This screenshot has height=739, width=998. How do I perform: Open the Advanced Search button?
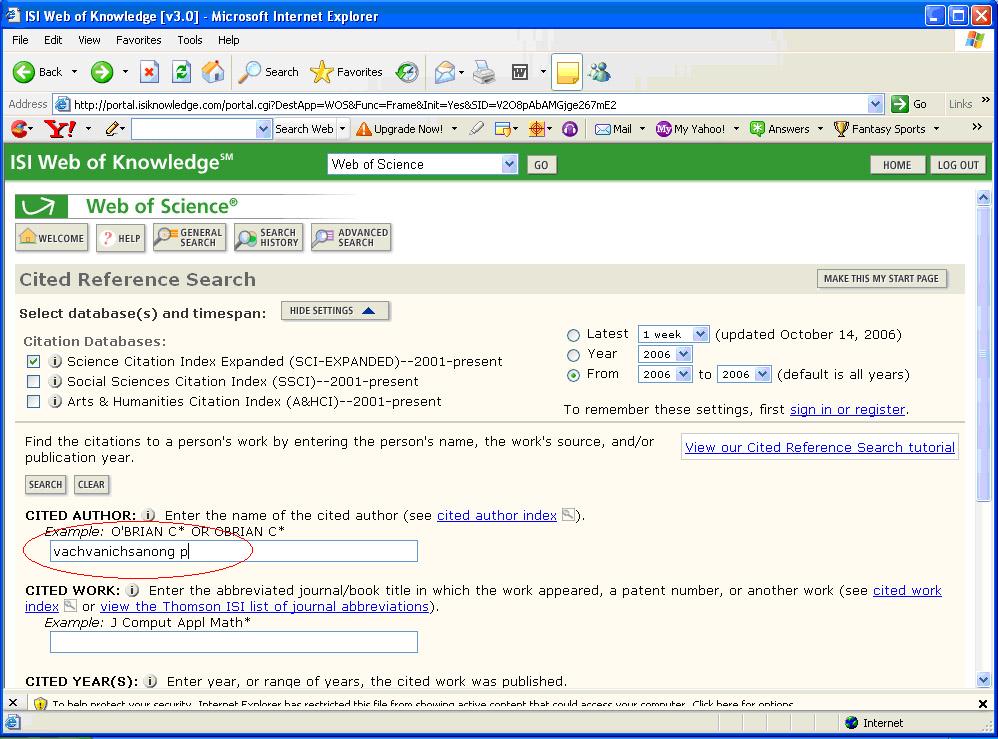click(x=351, y=237)
